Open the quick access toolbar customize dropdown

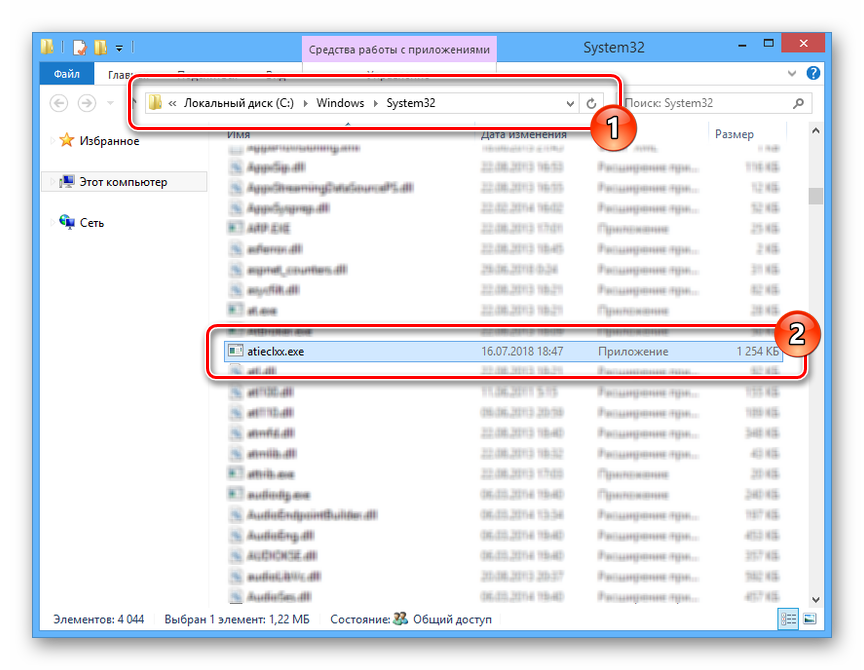point(119,47)
